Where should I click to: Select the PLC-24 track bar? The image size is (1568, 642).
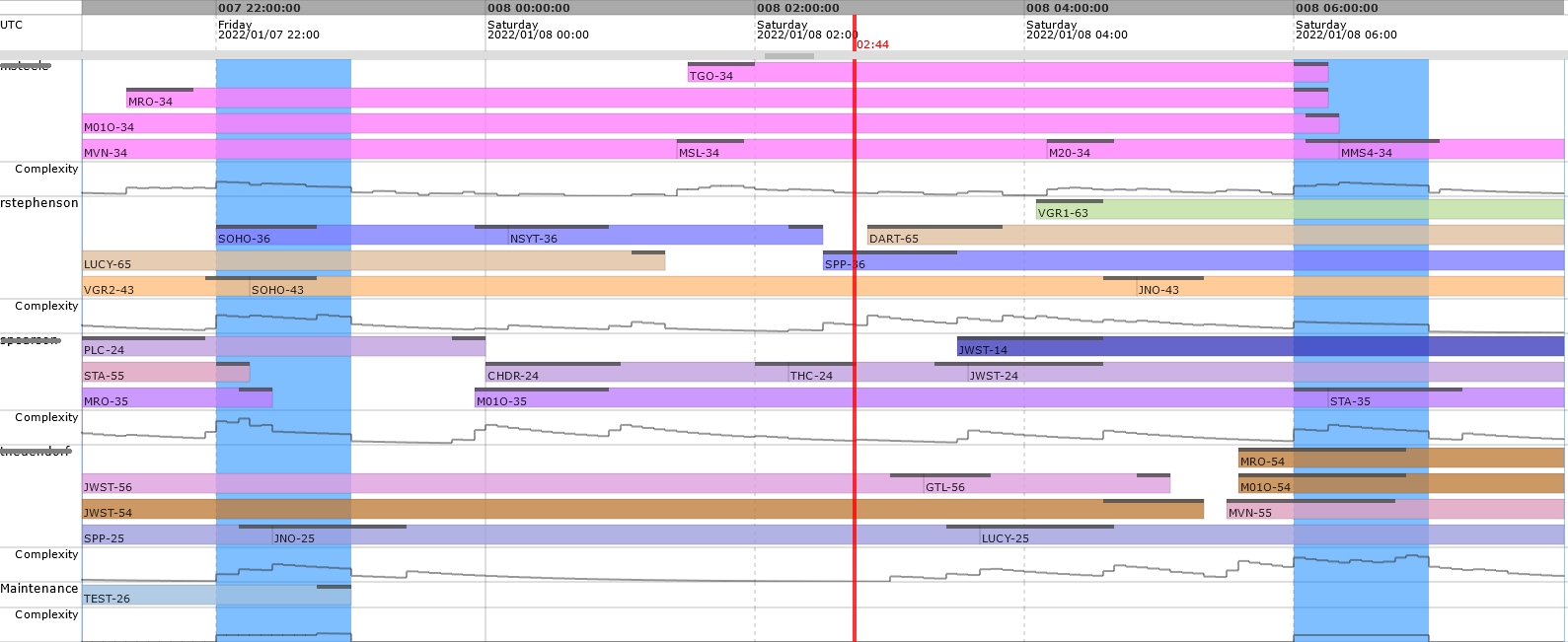point(283,347)
